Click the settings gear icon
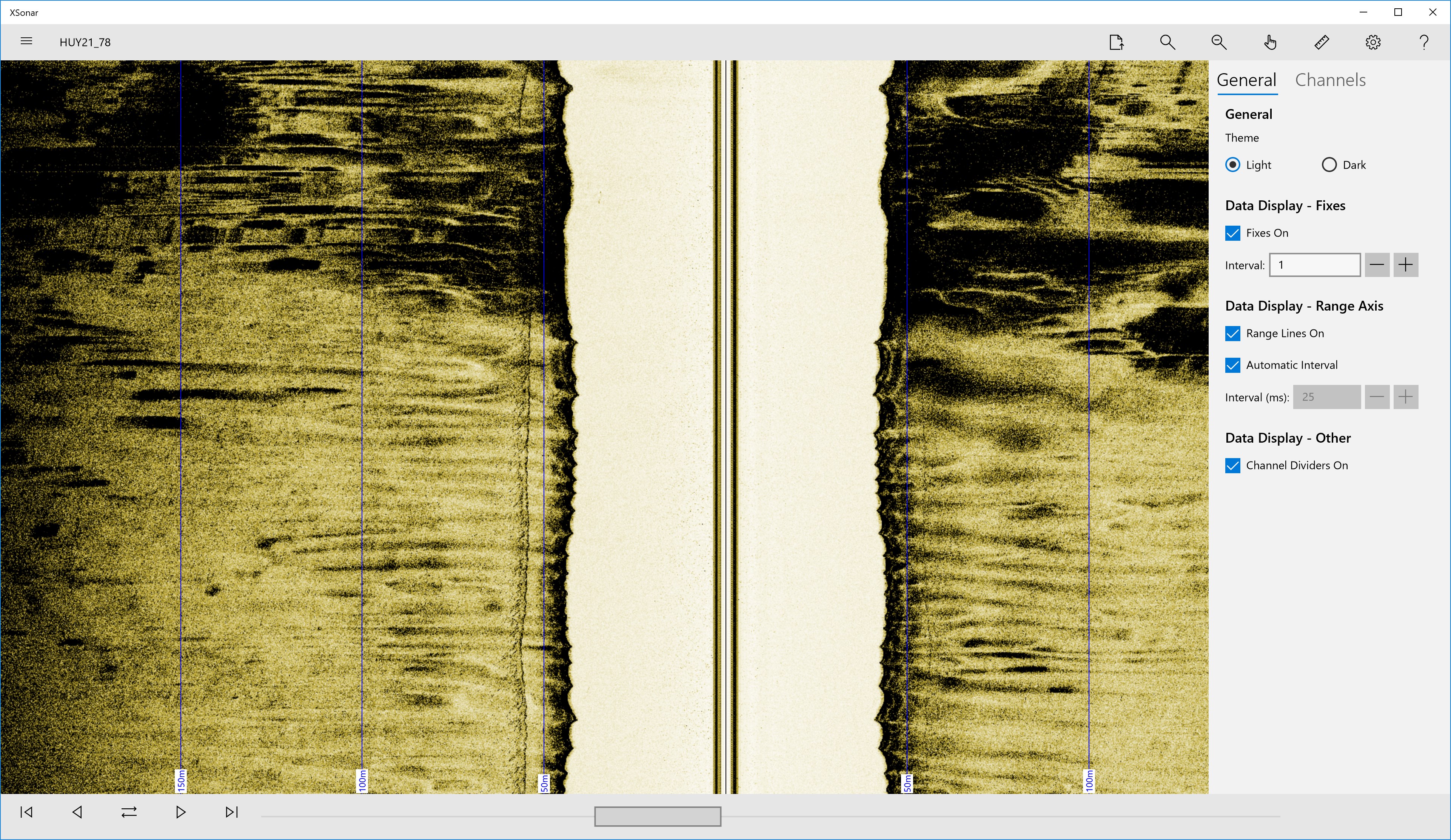1451x840 pixels. tap(1373, 42)
